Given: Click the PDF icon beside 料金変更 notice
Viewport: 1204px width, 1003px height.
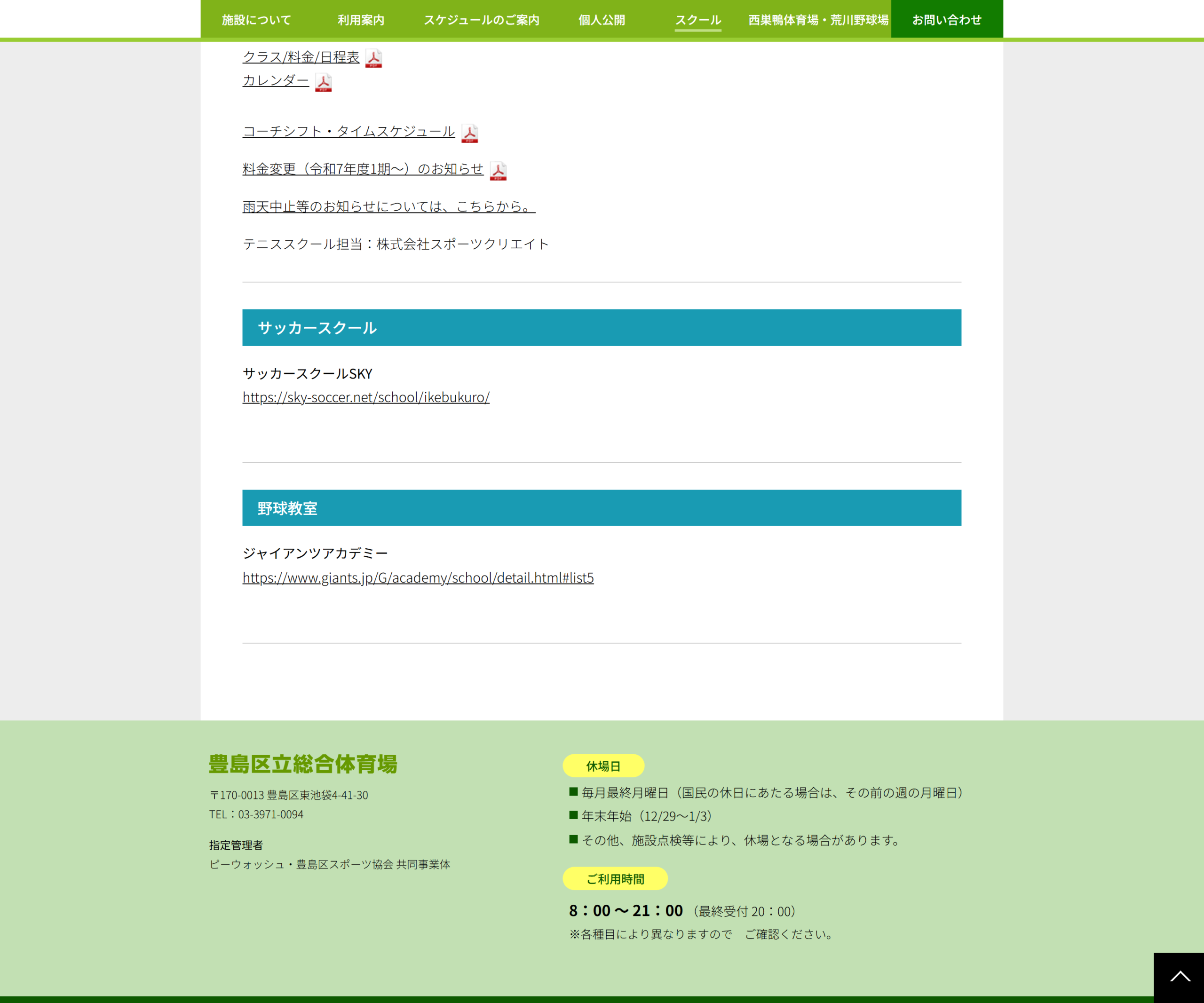Looking at the screenshot, I should [498, 171].
